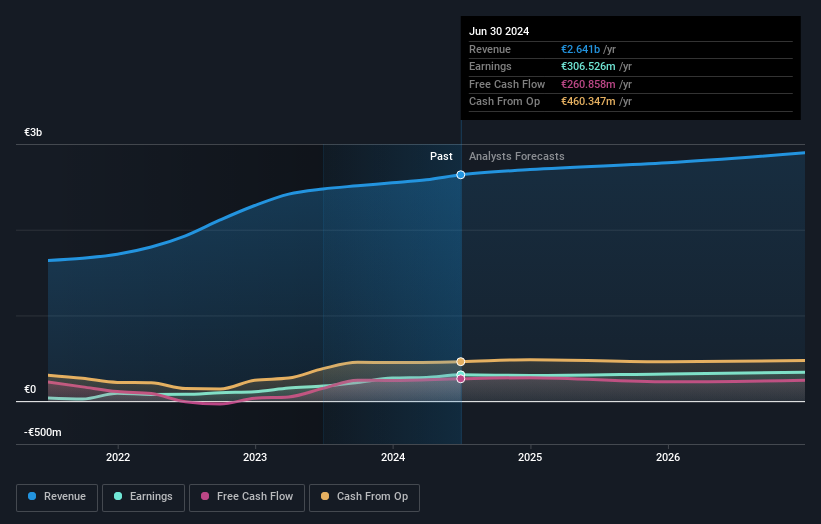Click the 2023 x-axis label
This screenshot has width=821, height=524.
(255, 458)
